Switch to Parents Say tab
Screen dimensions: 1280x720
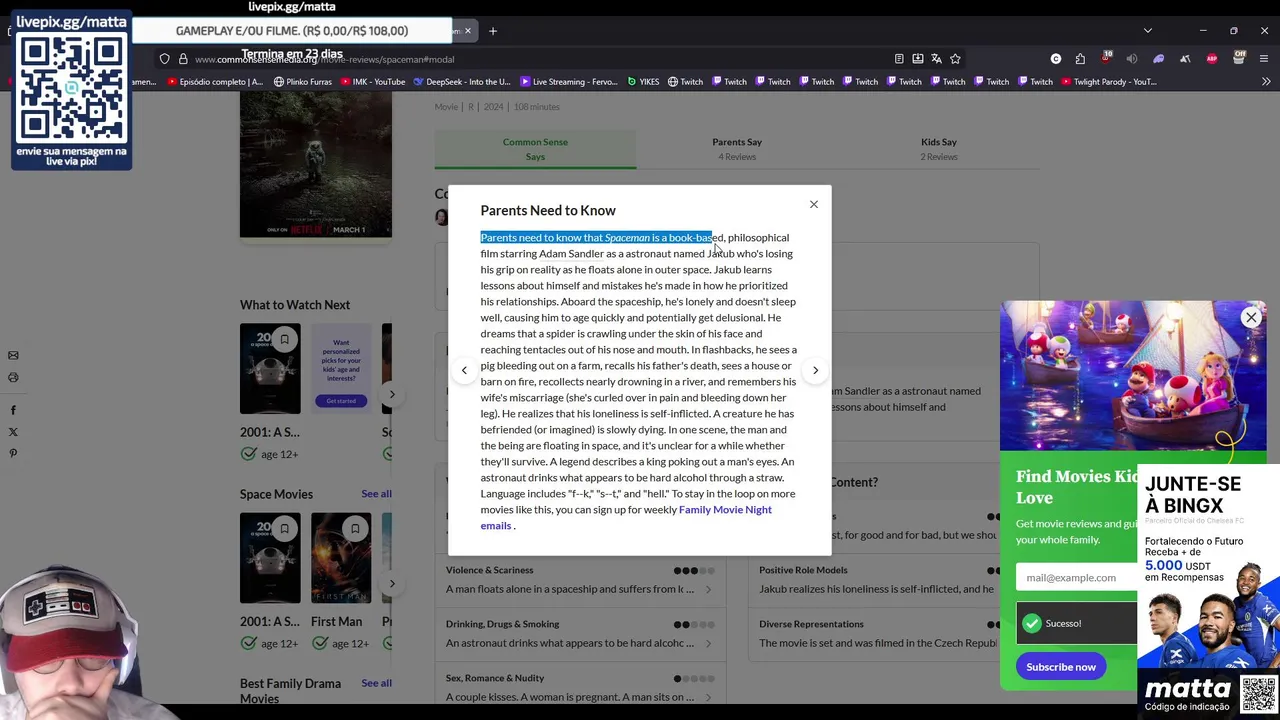point(737,149)
